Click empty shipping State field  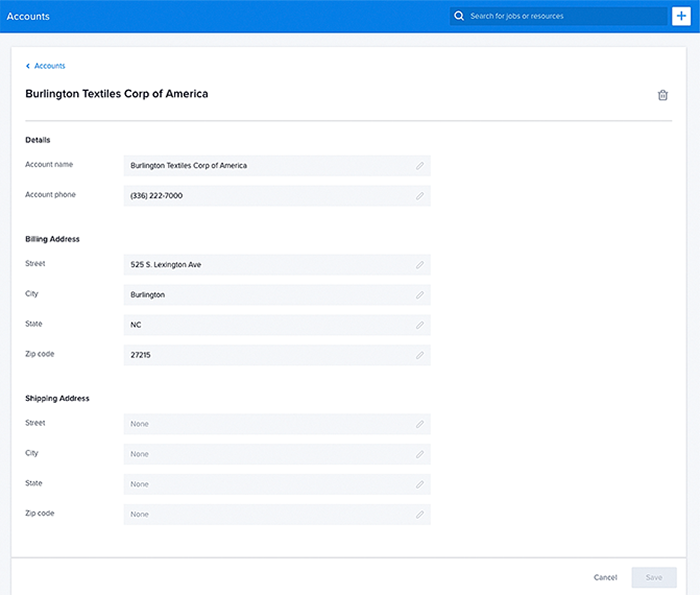(277, 484)
